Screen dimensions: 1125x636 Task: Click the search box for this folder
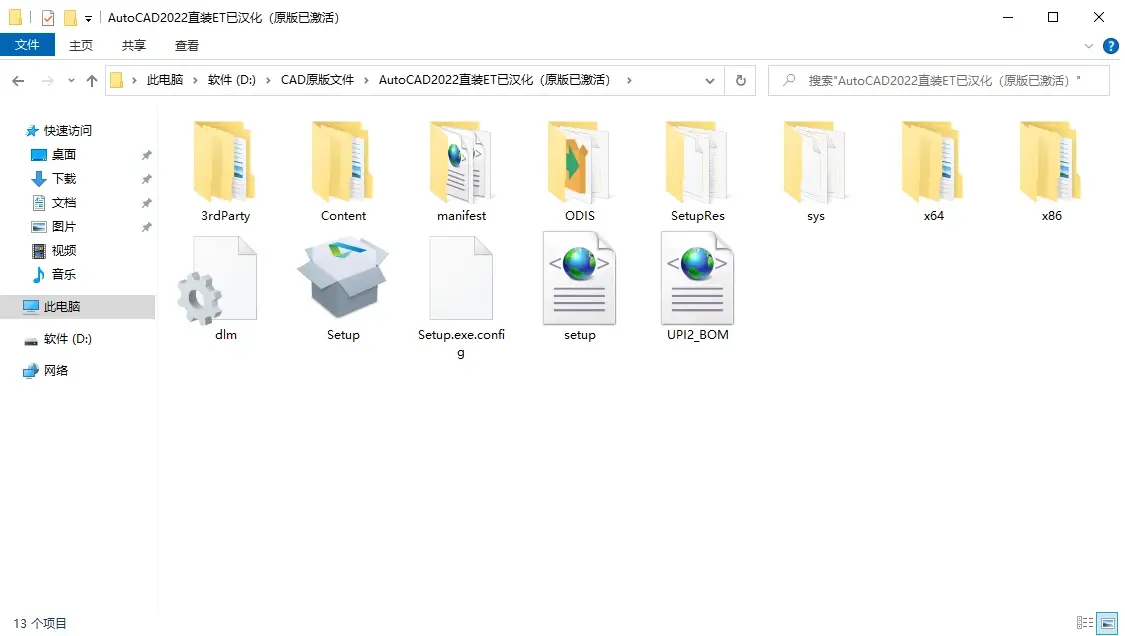click(938, 80)
